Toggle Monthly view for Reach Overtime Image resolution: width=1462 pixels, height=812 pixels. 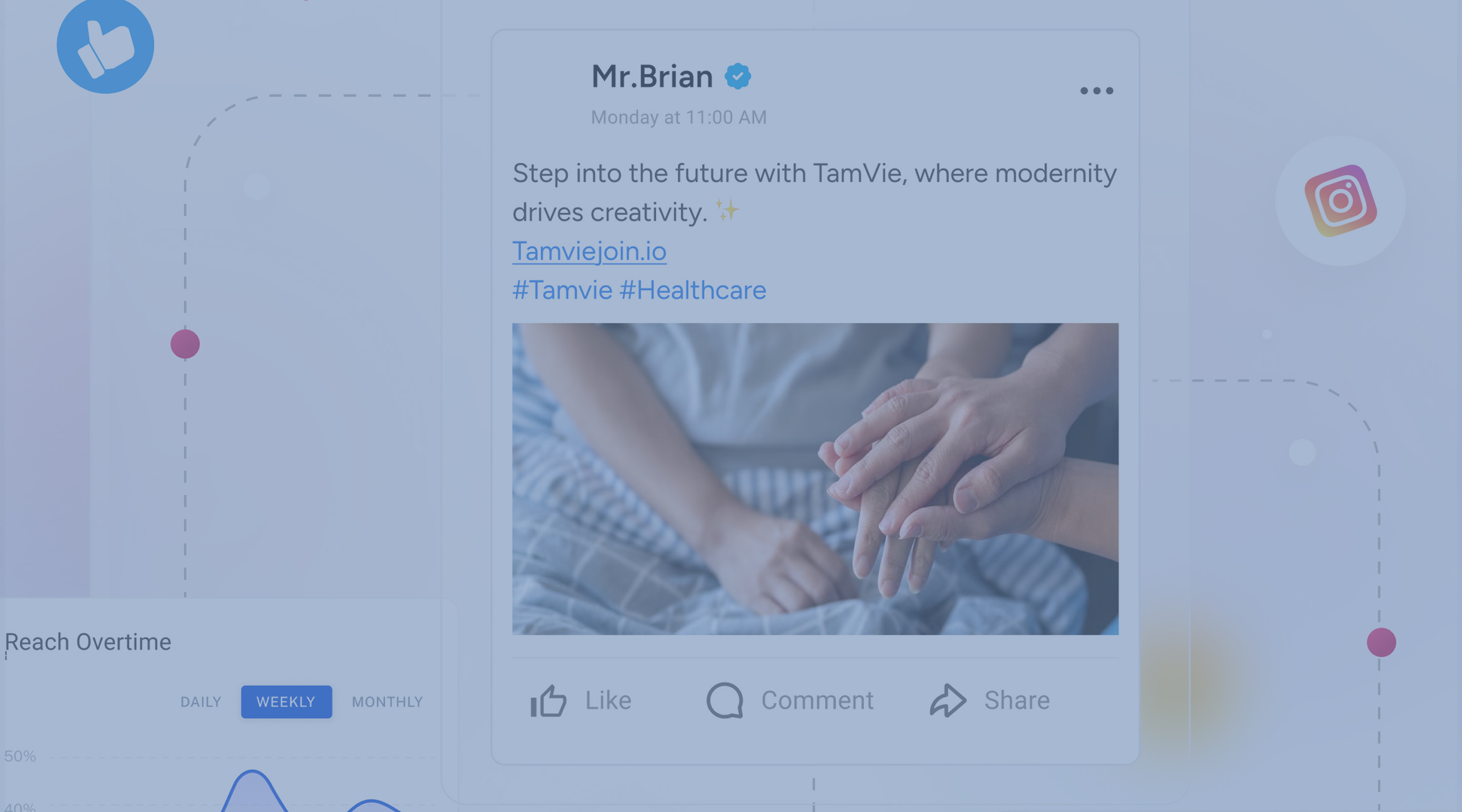(387, 702)
